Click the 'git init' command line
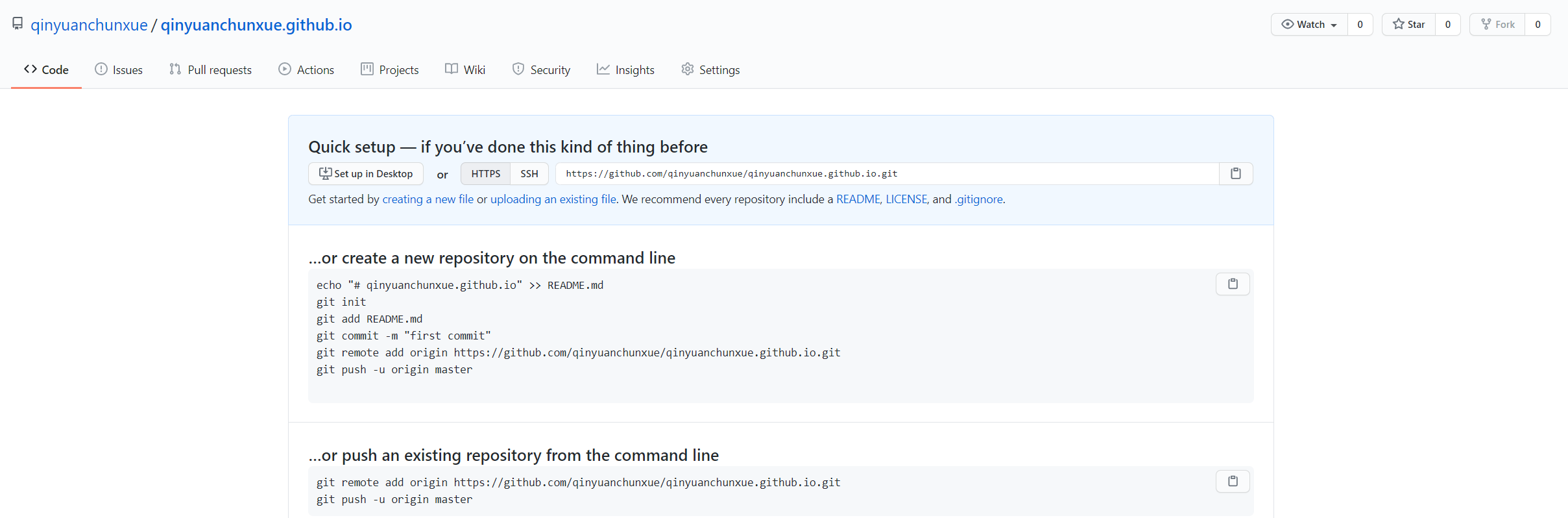Screen dimensions: 1568x518 click(341, 302)
